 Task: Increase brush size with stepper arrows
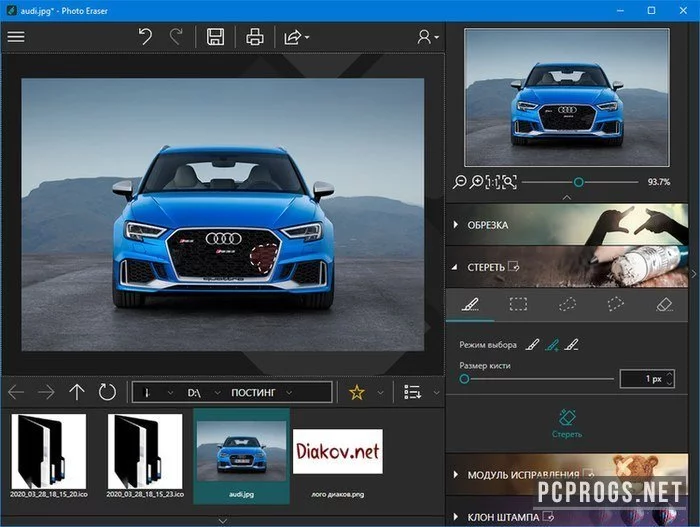[669, 375]
